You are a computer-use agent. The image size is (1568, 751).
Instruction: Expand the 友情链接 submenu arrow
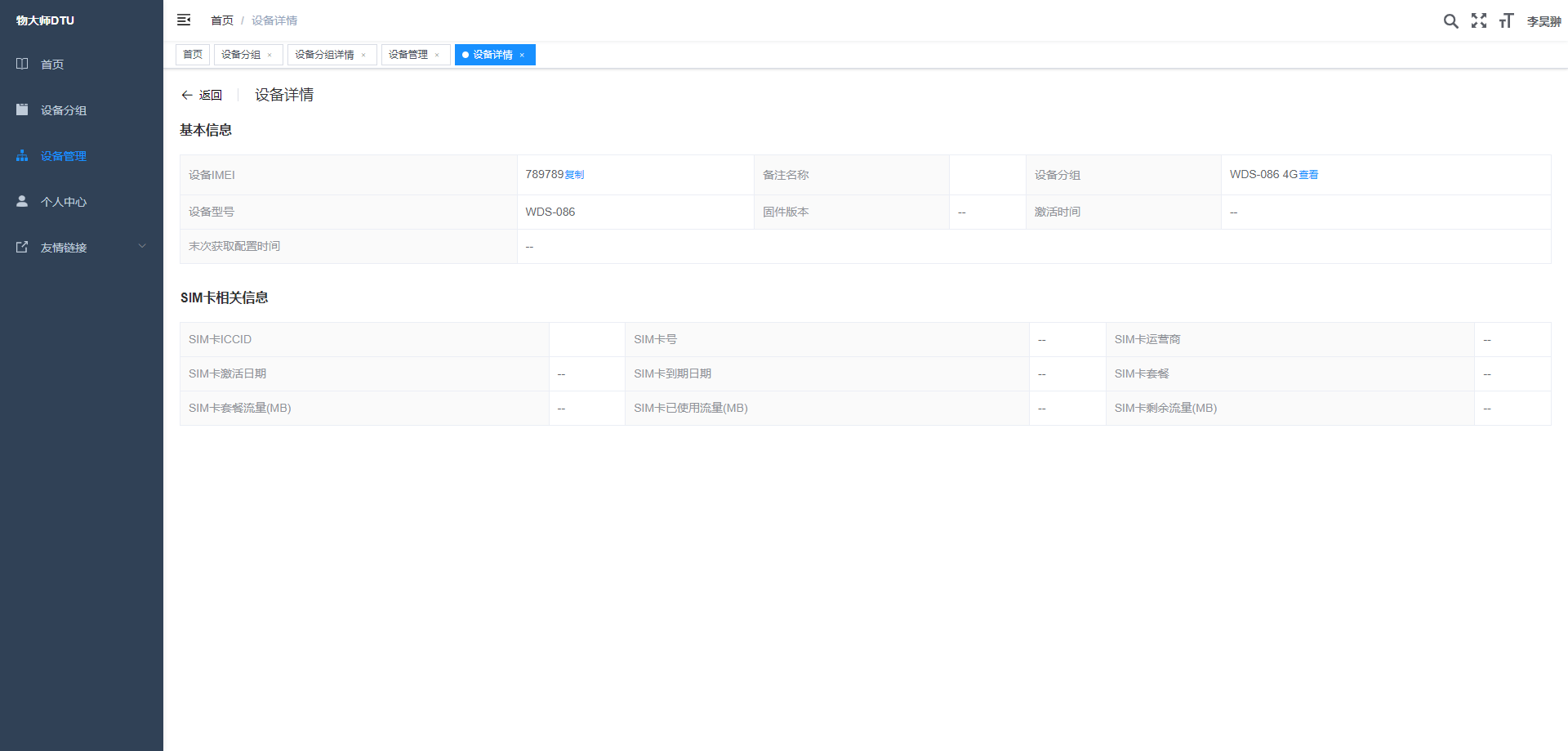coord(142,246)
